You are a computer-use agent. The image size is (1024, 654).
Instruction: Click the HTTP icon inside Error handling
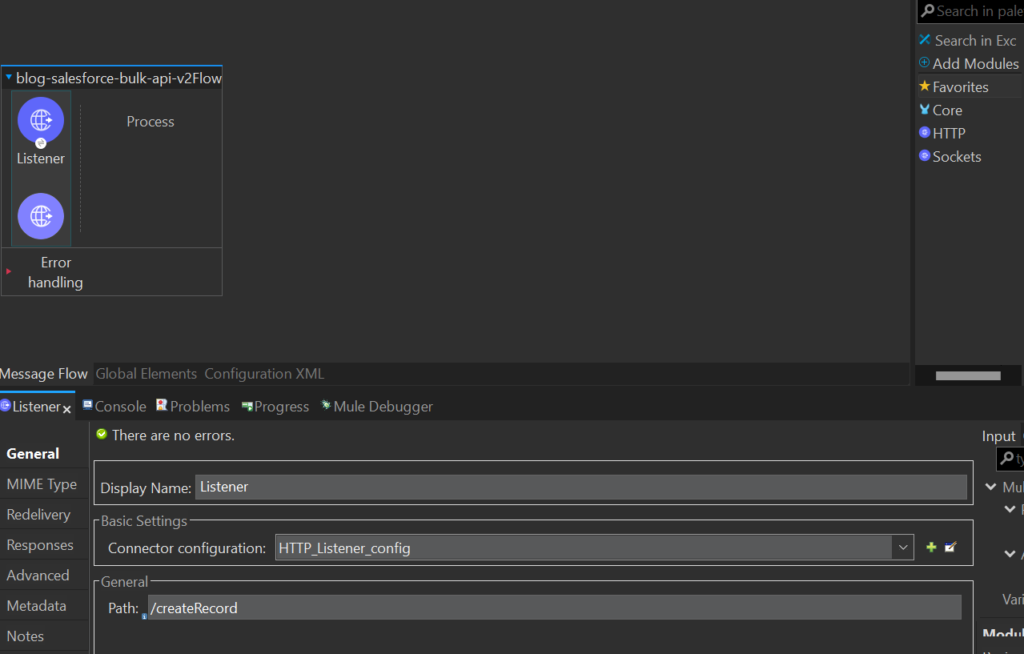(40, 215)
